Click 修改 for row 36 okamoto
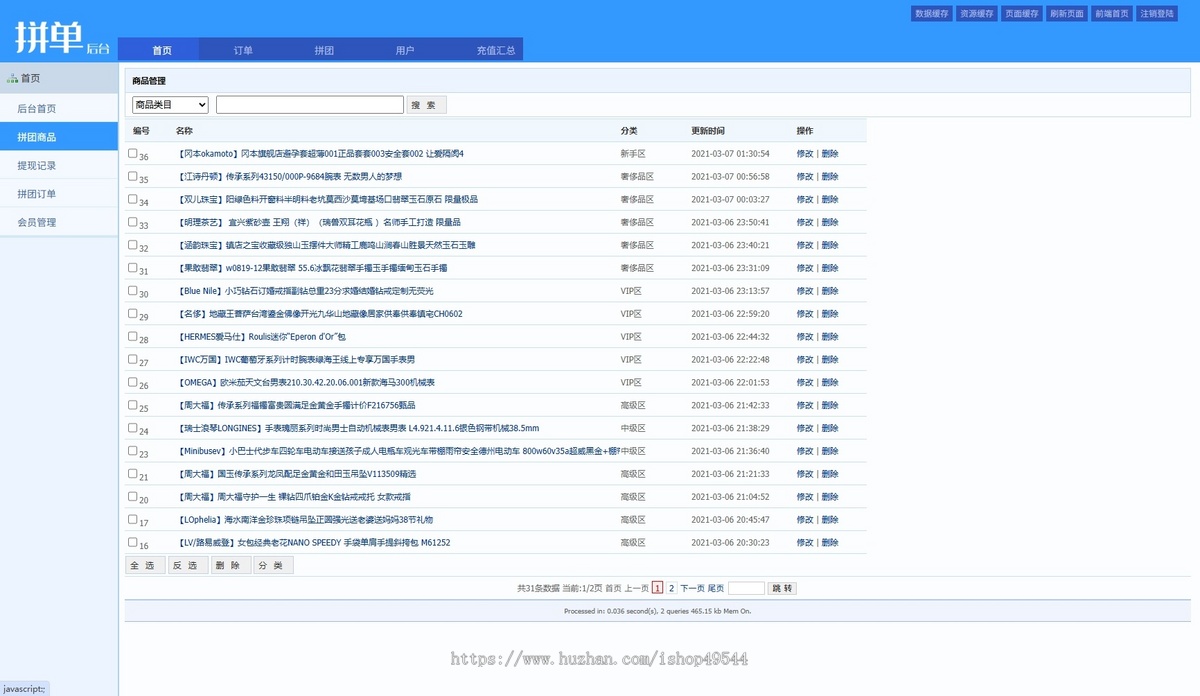The height and width of the screenshot is (696, 1200). [805, 154]
